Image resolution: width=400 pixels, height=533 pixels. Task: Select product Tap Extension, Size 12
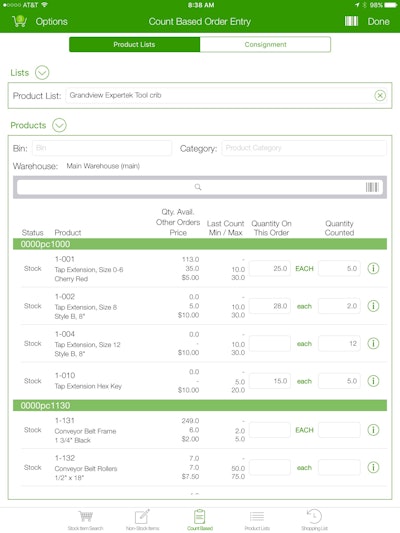87,344
